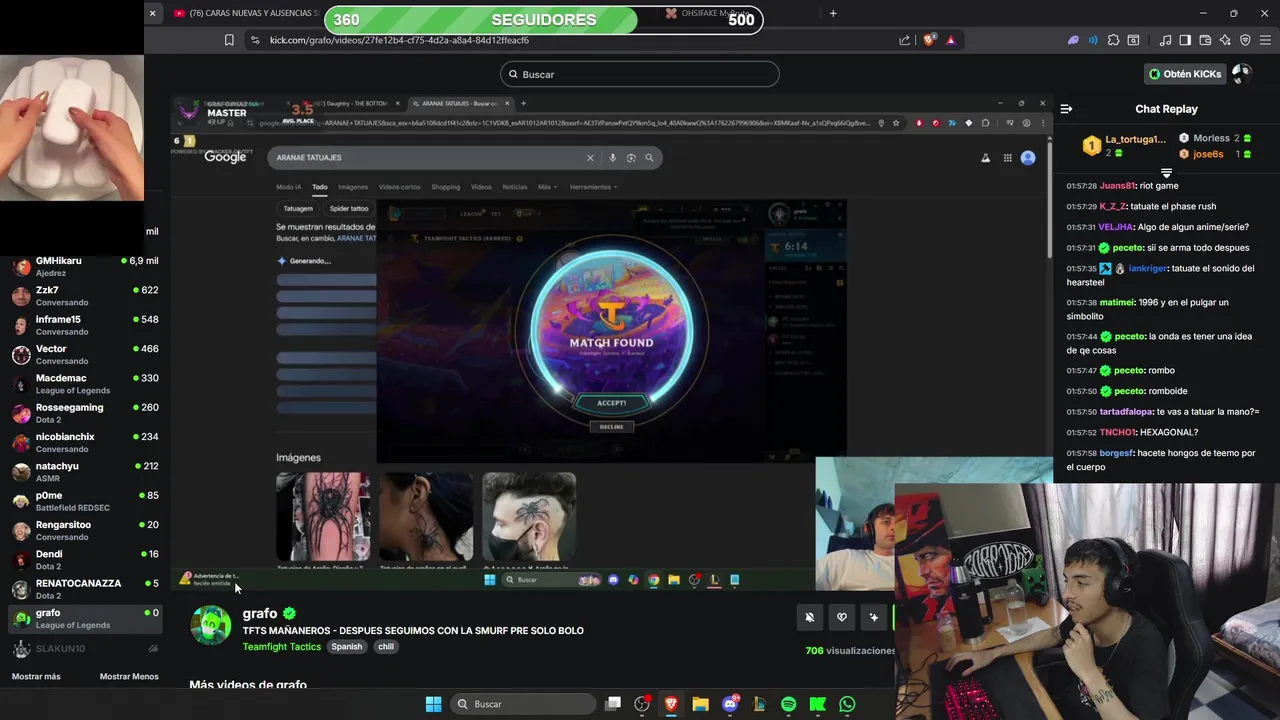Screen dimensions: 1280x720
Task: Open Vector channel in sidebar
Action: point(84,354)
